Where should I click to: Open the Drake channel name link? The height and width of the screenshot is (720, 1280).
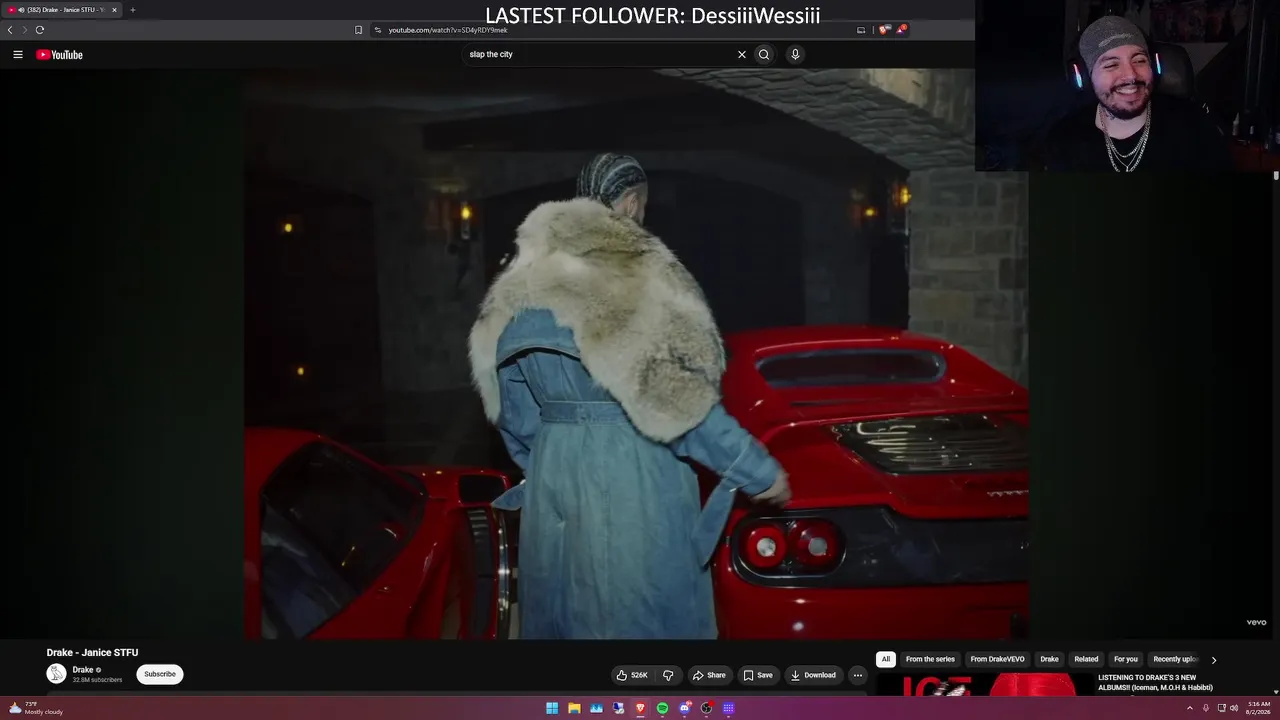(83, 670)
